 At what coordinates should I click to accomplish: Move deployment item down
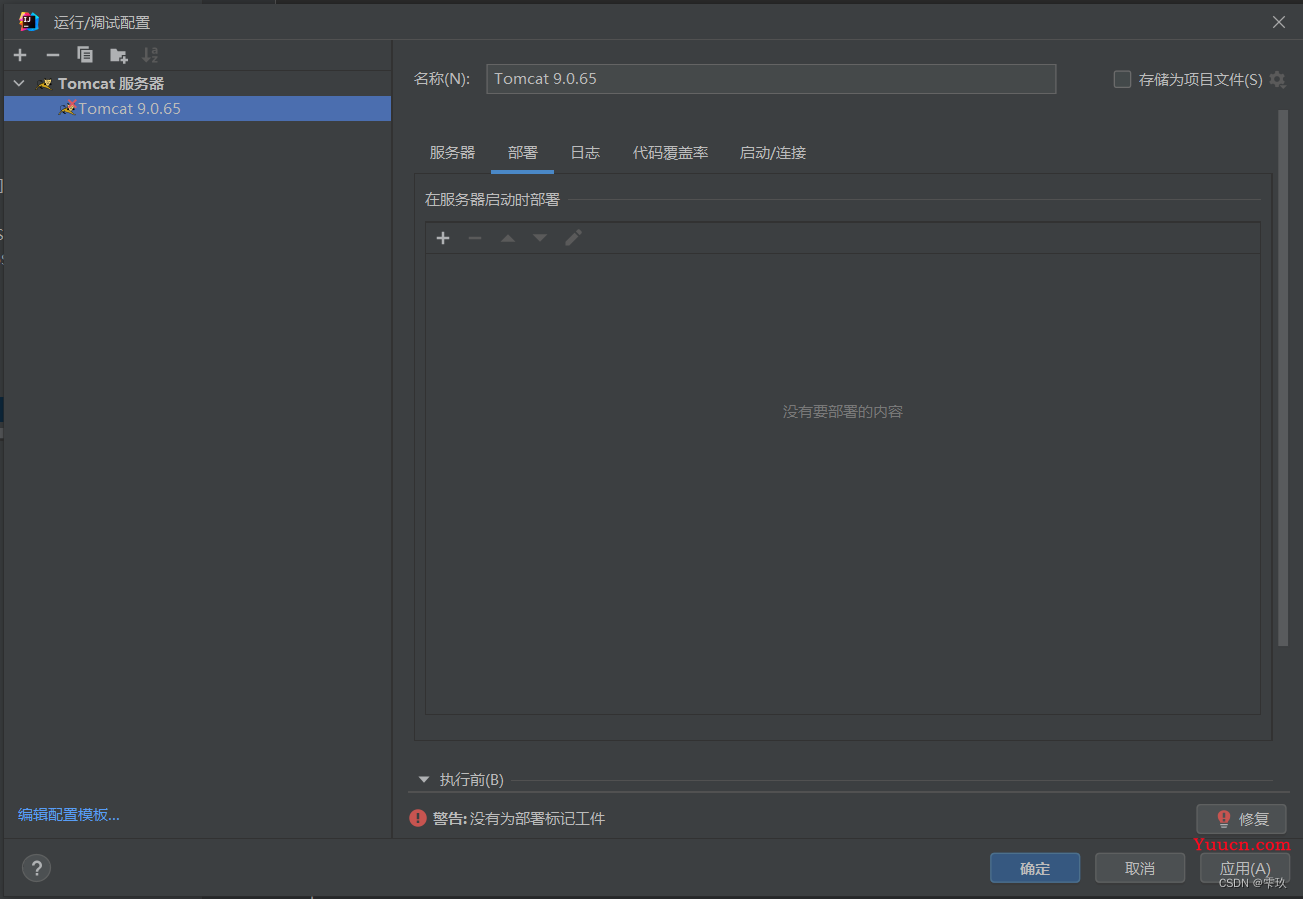540,238
